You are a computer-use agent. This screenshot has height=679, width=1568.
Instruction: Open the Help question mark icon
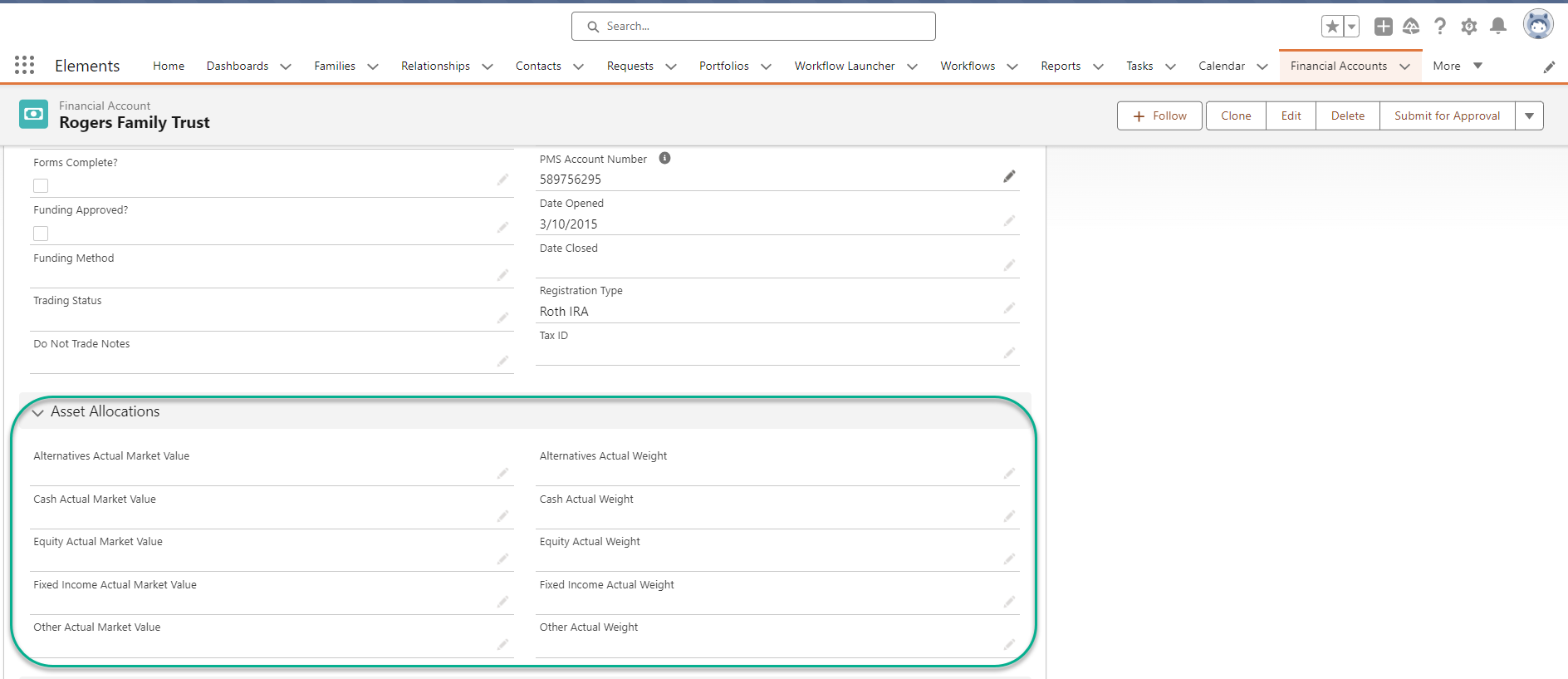tap(1440, 27)
